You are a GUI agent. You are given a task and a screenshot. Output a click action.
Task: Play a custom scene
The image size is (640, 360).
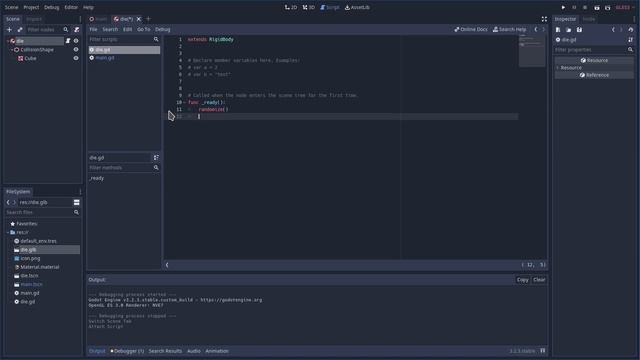tap(608, 7)
